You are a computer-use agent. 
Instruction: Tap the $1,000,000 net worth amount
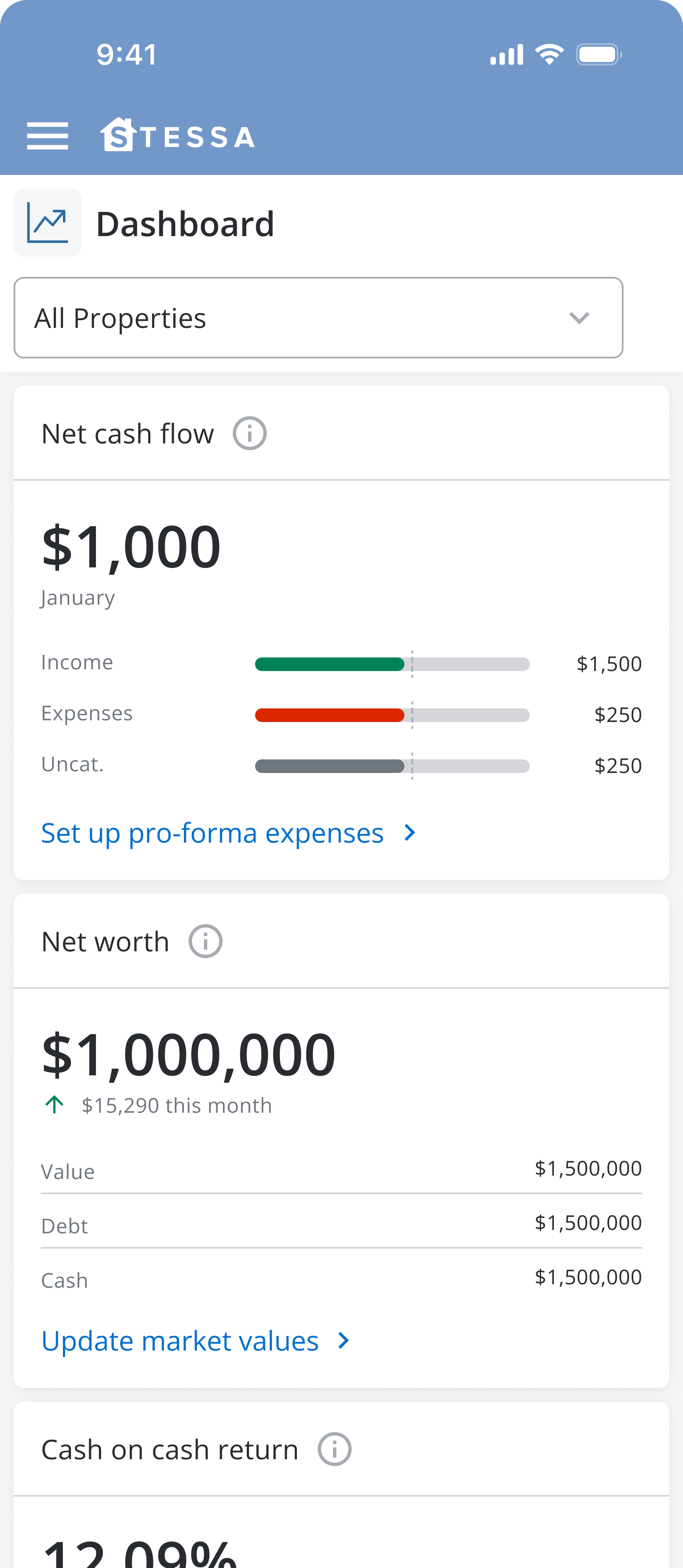189,1054
